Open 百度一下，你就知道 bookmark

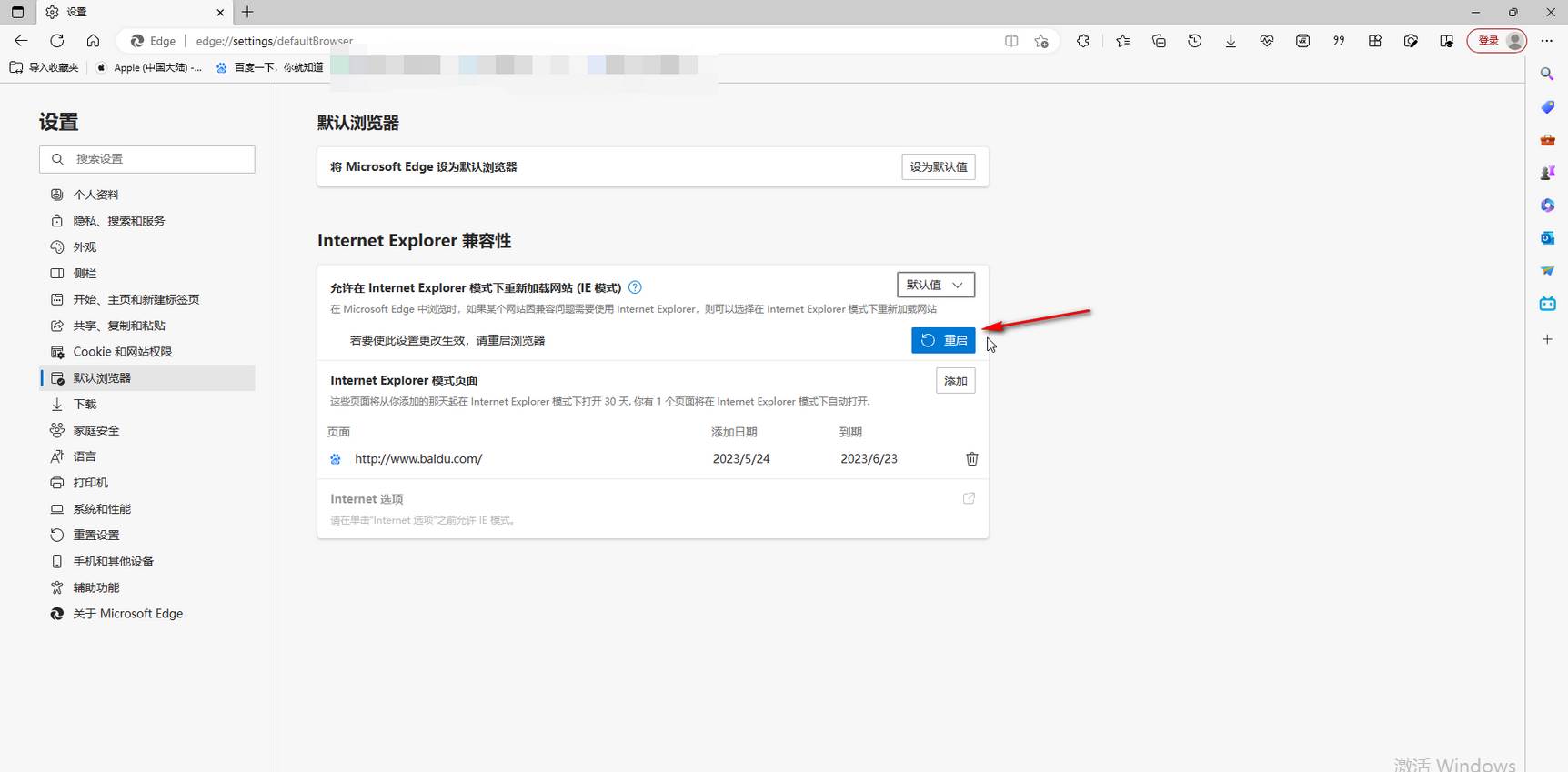coord(269,67)
